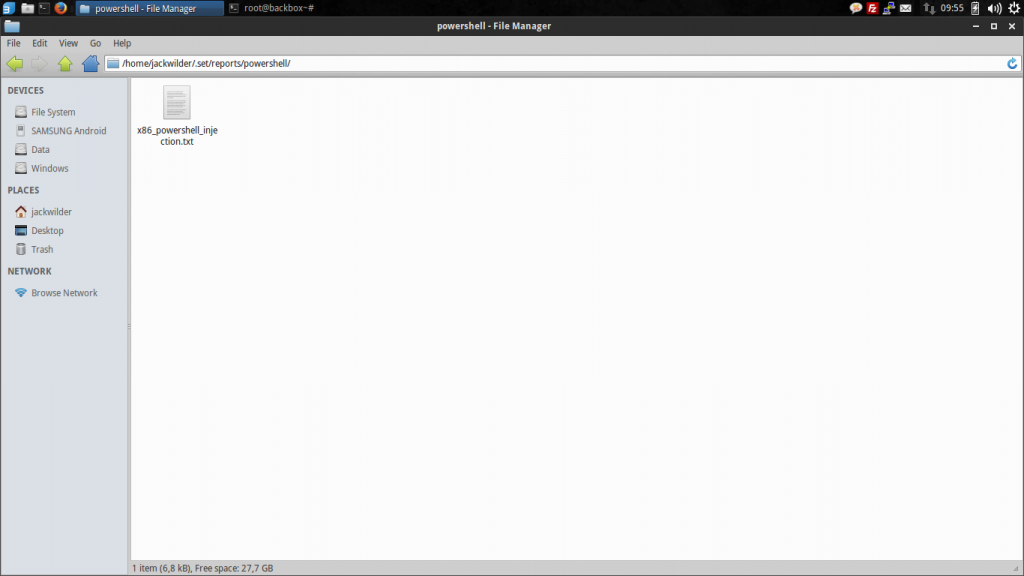This screenshot has height=576, width=1024.
Task: Reload the folder with refresh icon
Action: (x=1012, y=63)
